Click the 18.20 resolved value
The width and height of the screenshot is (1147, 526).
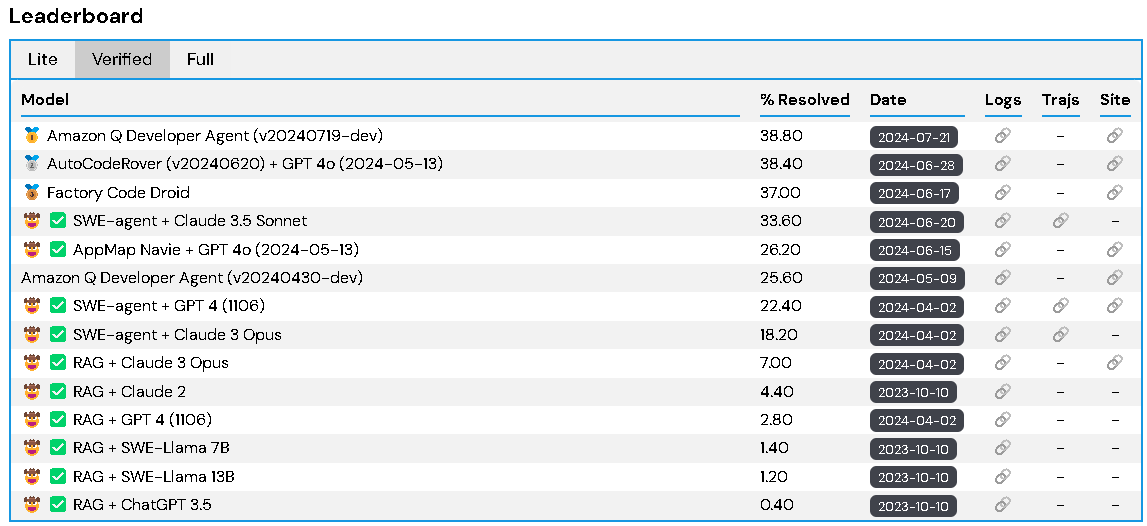(778, 334)
